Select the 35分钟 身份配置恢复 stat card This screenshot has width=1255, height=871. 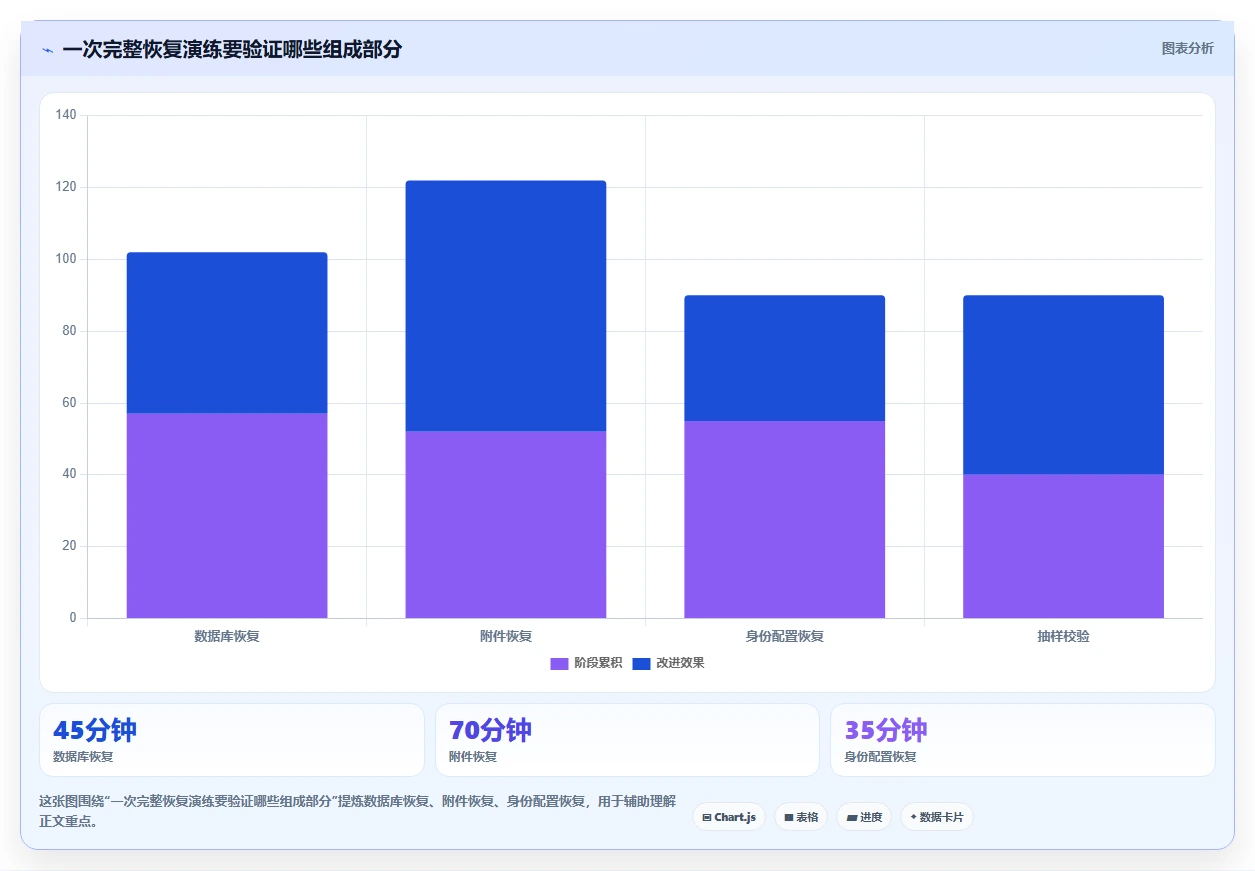1023,740
